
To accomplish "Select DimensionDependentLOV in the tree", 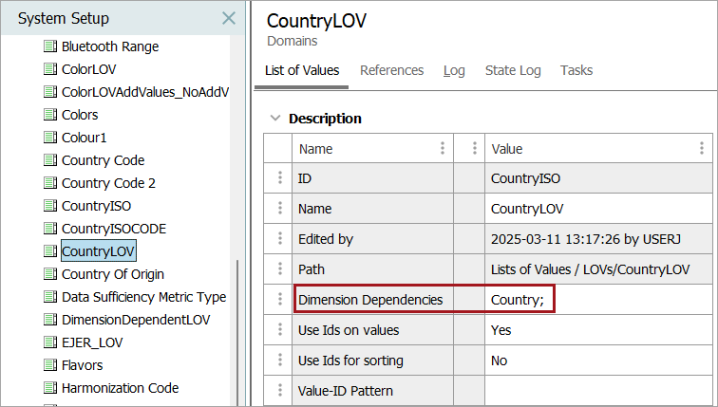I will click(x=136, y=320).
